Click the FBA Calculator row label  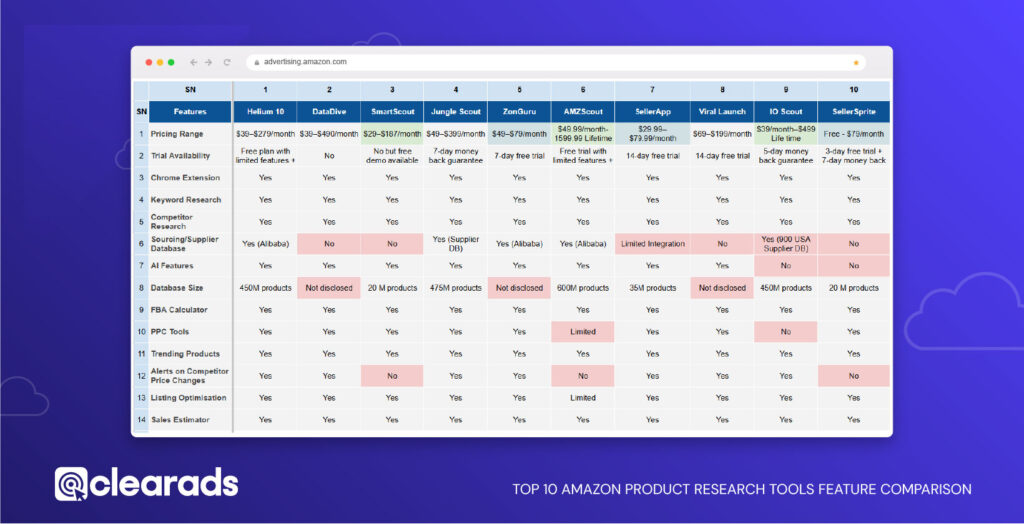pos(190,310)
